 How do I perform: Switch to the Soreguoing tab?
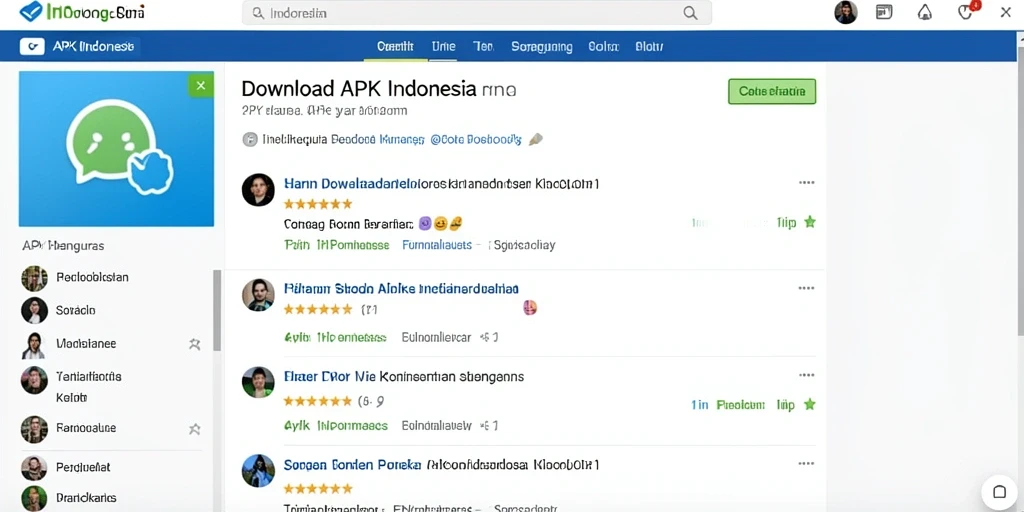click(x=541, y=47)
